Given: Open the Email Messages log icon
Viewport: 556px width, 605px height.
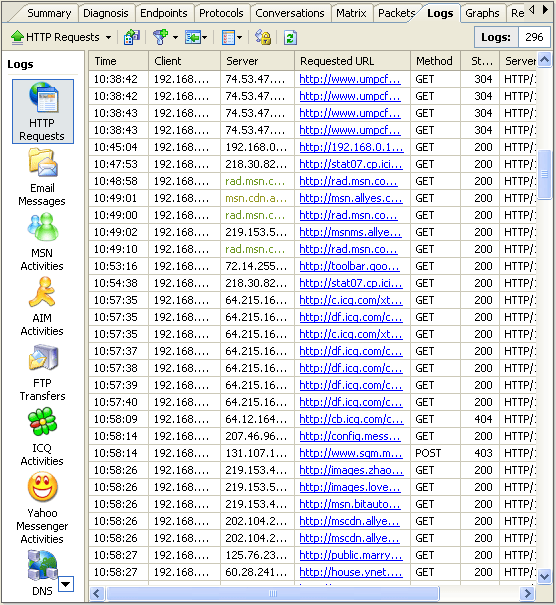Looking at the screenshot, I should (42, 178).
